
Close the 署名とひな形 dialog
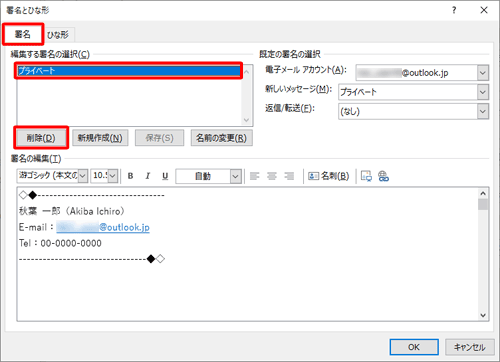484,10
